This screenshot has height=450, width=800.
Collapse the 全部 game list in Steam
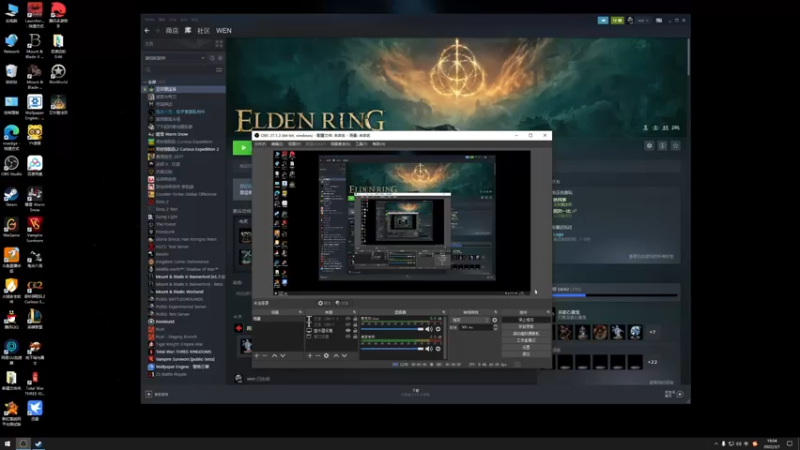[x=145, y=82]
